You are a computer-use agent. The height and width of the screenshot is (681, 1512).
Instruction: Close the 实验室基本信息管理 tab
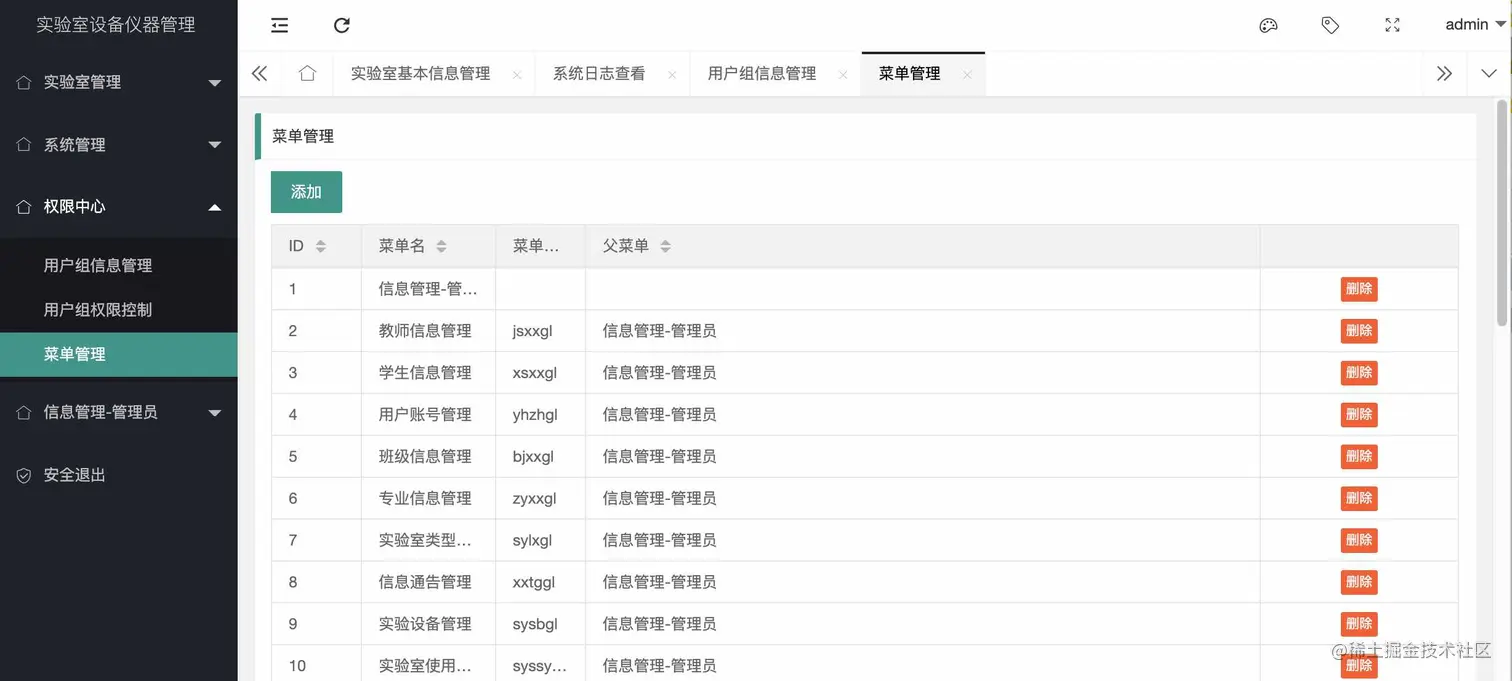tap(516, 75)
